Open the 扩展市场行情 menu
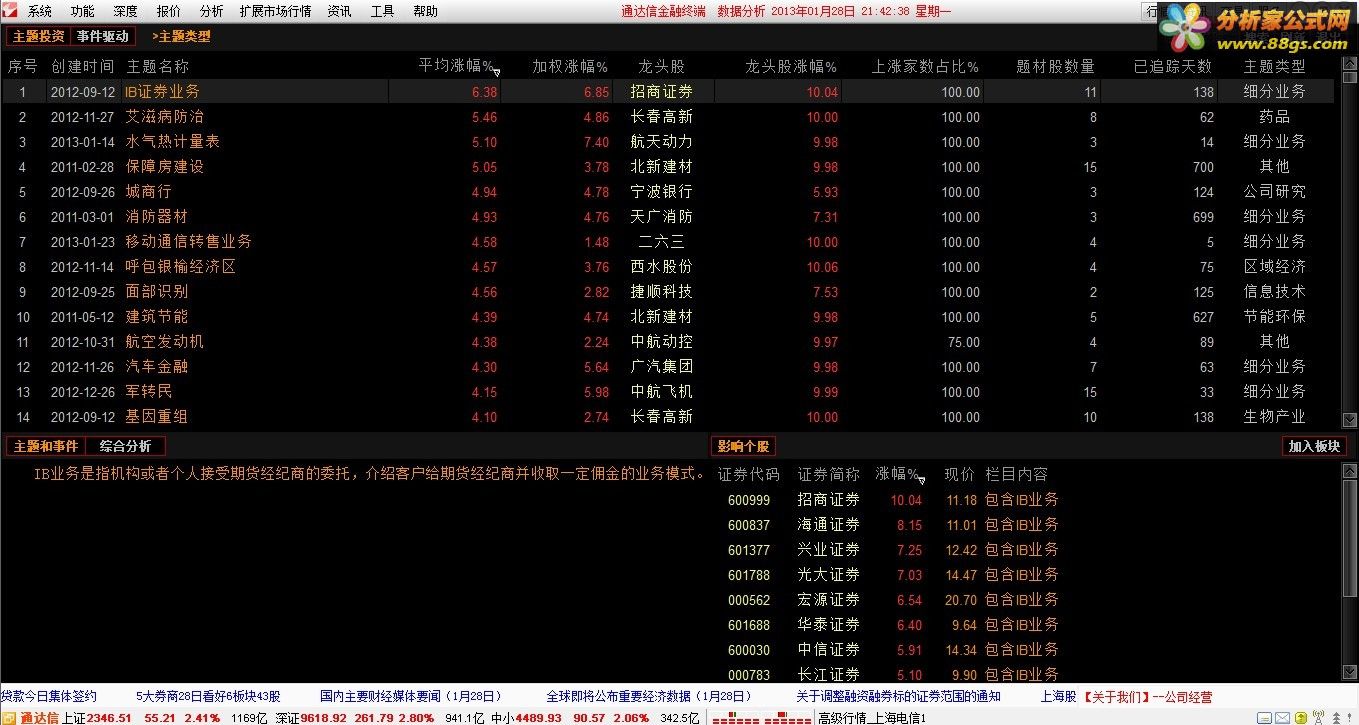The image size is (1359, 725). (275, 12)
